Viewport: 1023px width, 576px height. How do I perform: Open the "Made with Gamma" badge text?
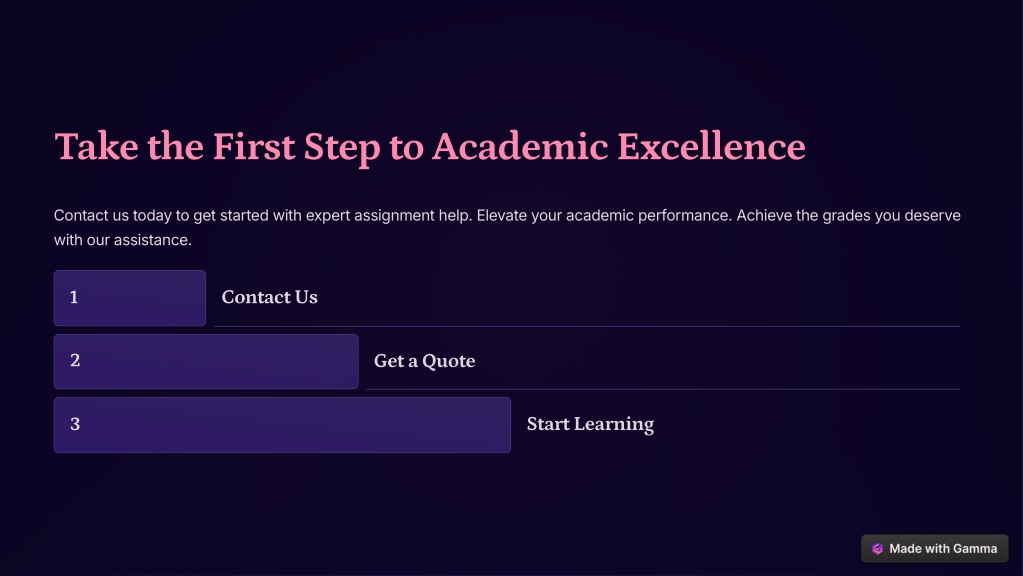[x=943, y=549]
